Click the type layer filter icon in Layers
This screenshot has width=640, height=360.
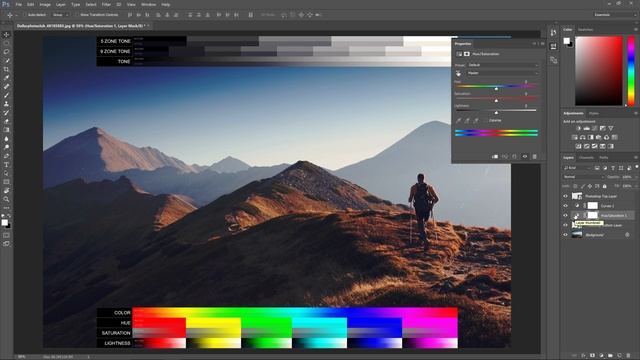click(613, 168)
